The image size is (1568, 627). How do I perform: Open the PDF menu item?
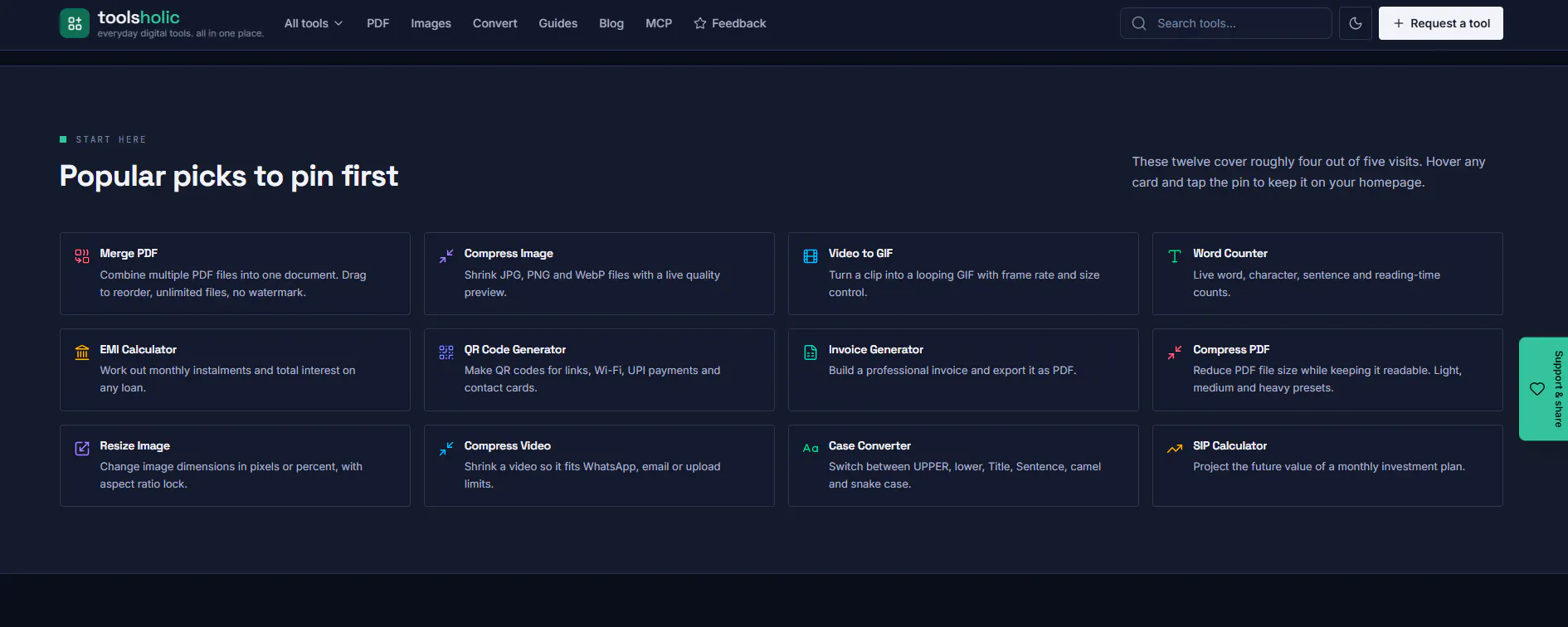(378, 23)
